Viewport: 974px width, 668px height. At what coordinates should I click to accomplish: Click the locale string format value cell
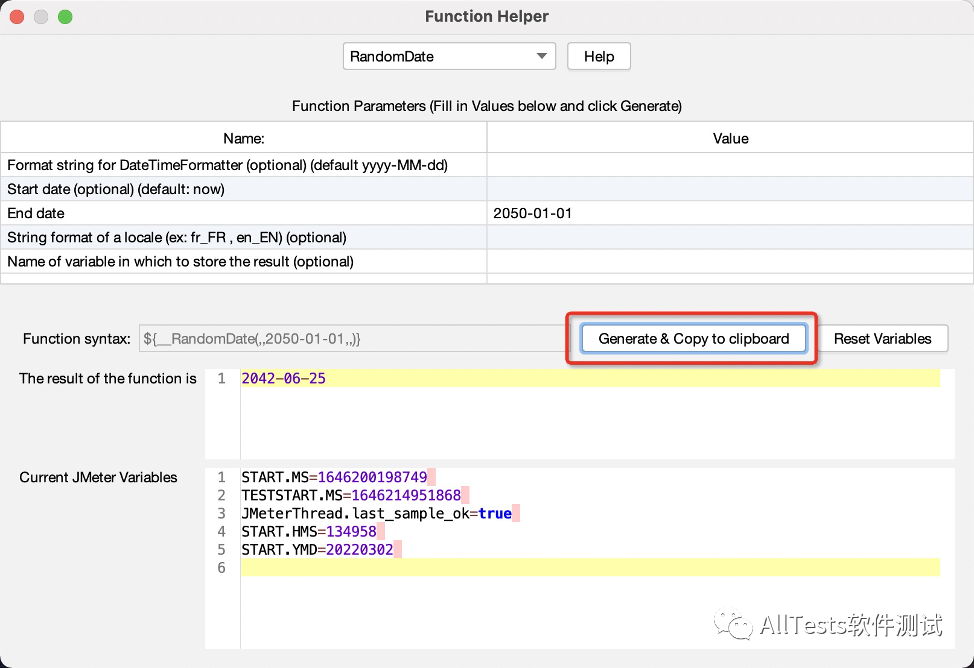click(730, 237)
